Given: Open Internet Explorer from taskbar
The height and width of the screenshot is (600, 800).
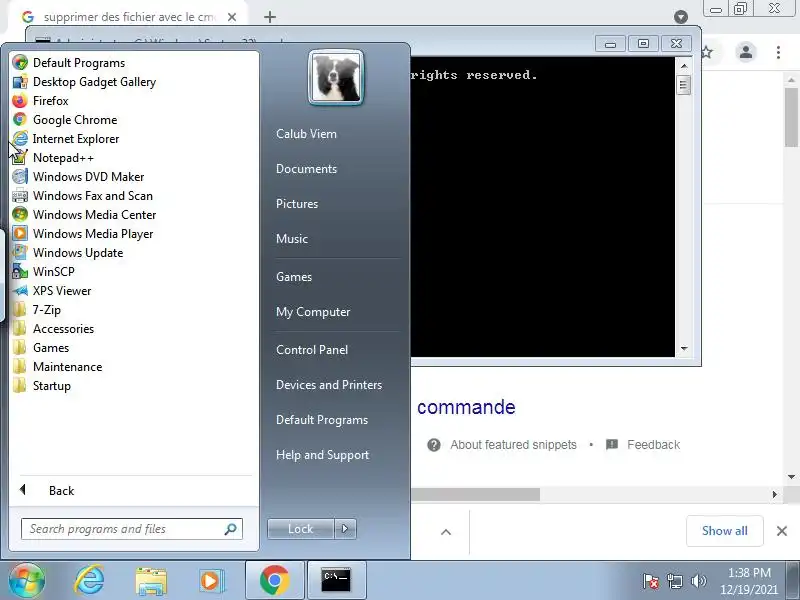Looking at the screenshot, I should [x=89, y=580].
